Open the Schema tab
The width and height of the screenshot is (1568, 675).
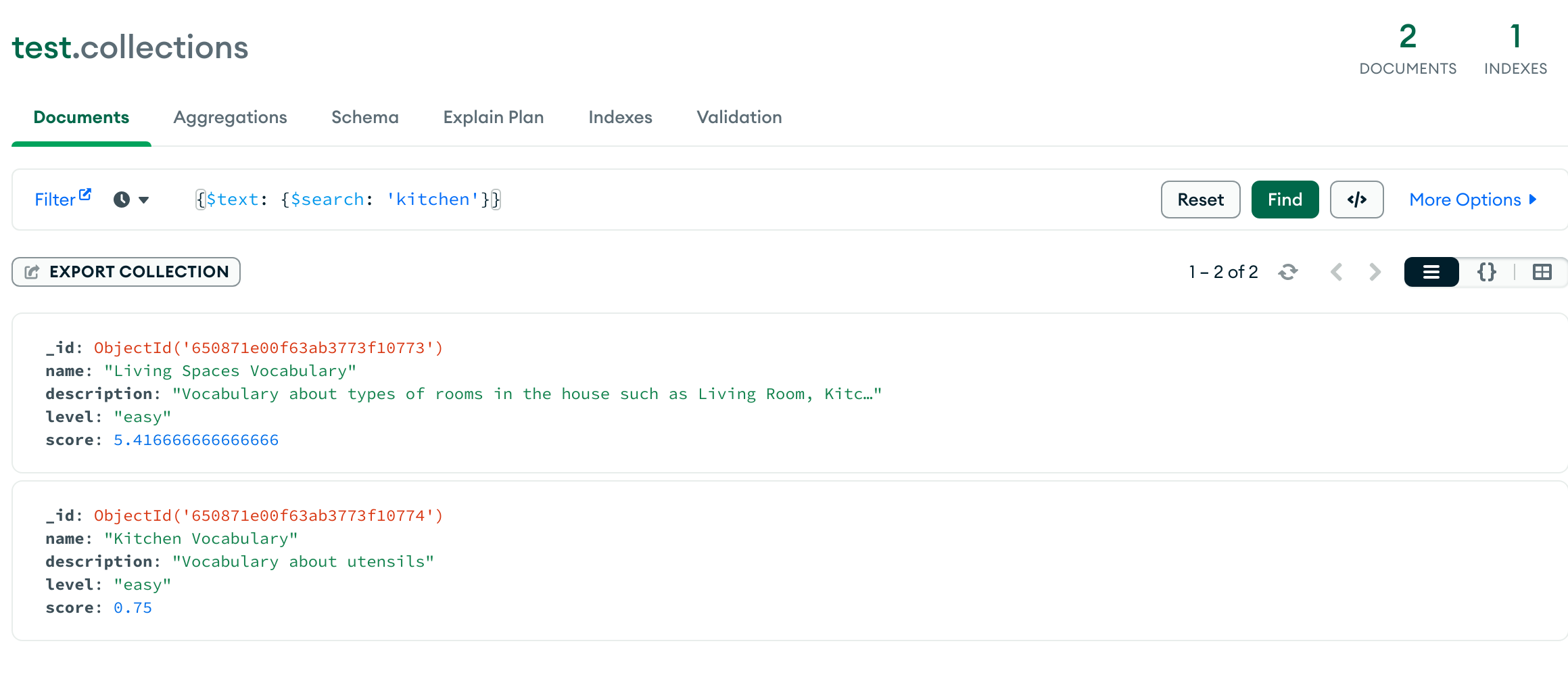[365, 117]
